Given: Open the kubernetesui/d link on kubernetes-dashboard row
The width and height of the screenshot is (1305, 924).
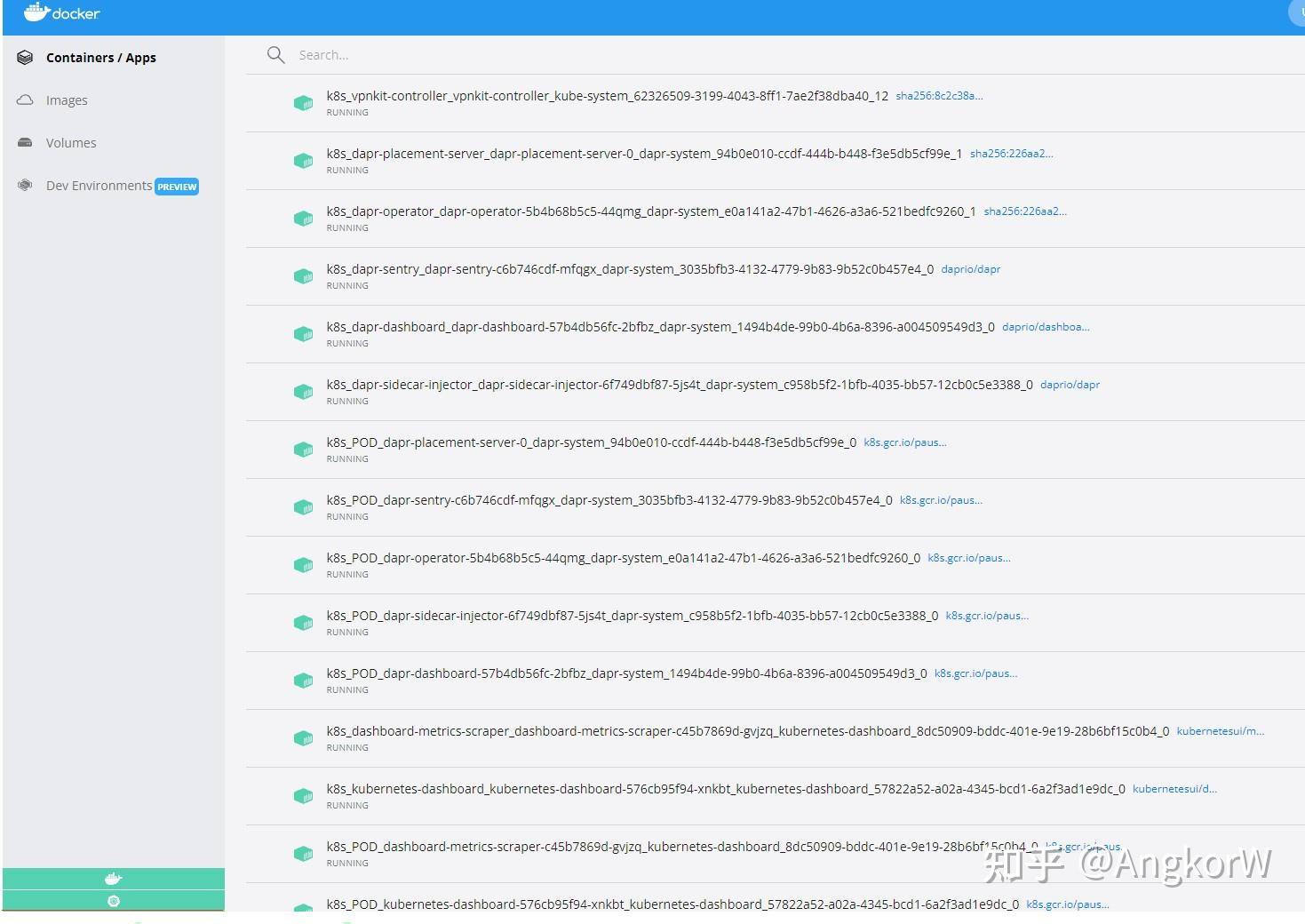Looking at the screenshot, I should [x=1174, y=788].
